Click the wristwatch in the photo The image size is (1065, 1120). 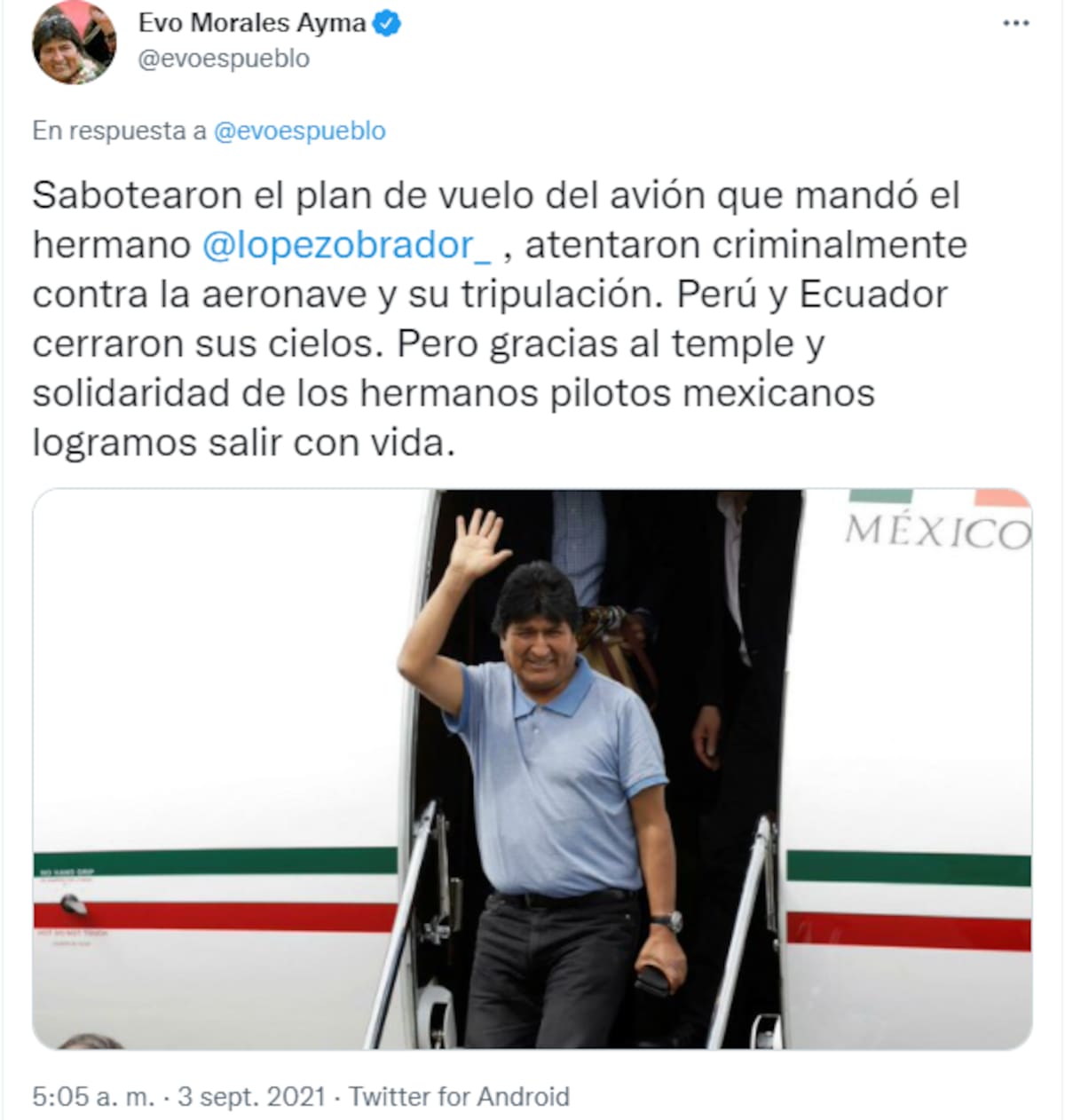[x=667, y=922]
